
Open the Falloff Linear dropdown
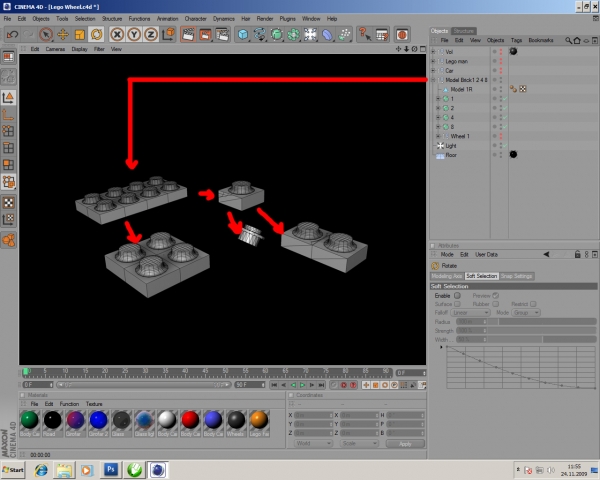click(x=470, y=313)
